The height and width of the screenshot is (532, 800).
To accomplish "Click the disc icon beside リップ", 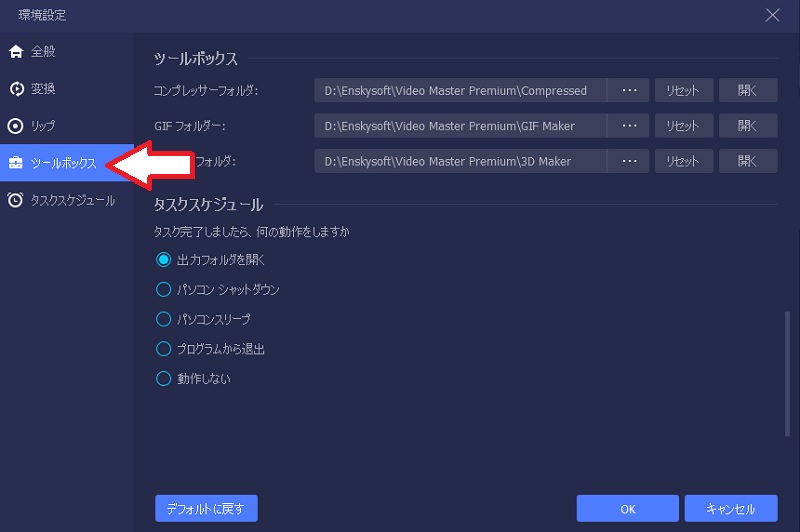I will coord(16,126).
